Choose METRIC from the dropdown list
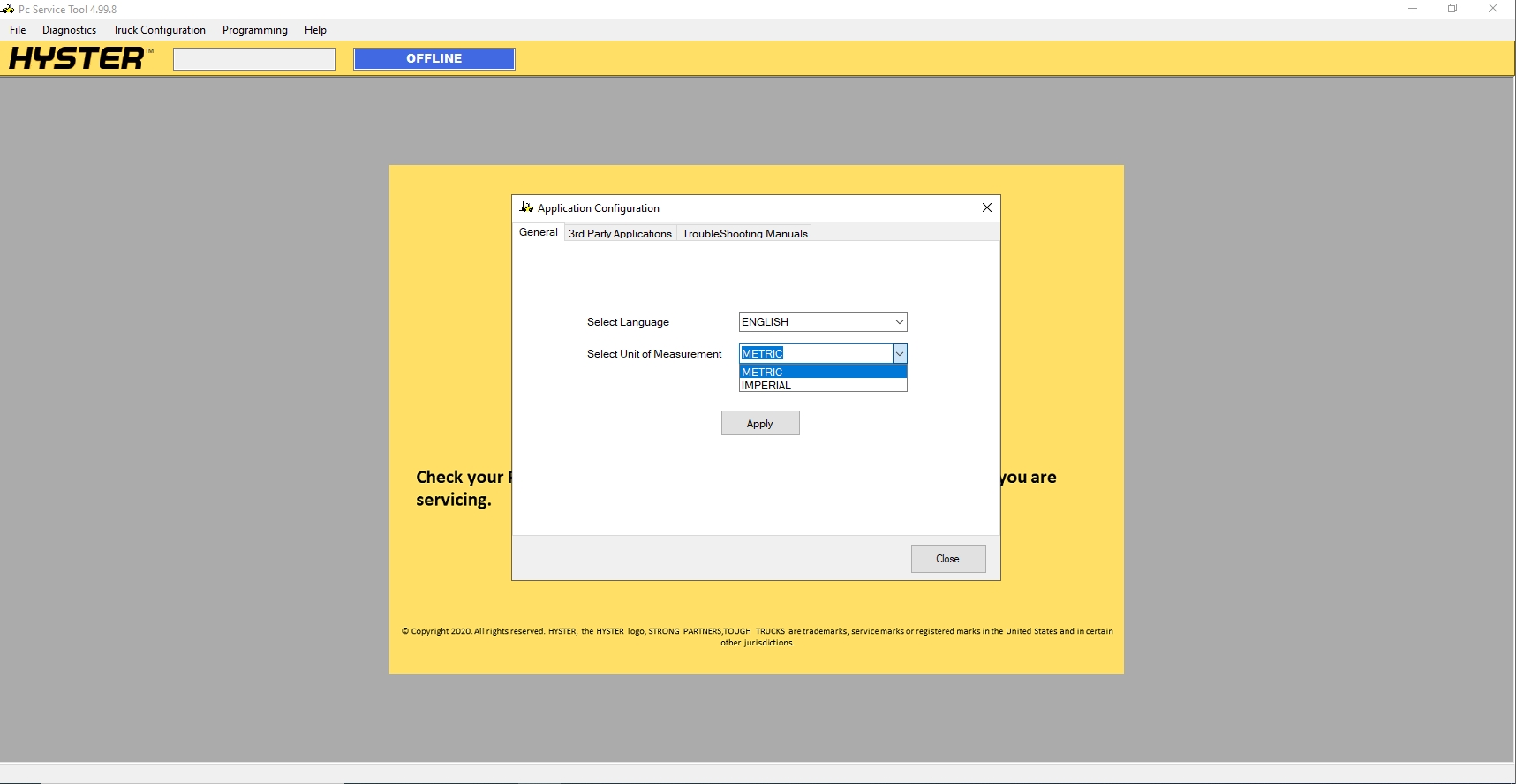1516x784 pixels. tap(823, 372)
